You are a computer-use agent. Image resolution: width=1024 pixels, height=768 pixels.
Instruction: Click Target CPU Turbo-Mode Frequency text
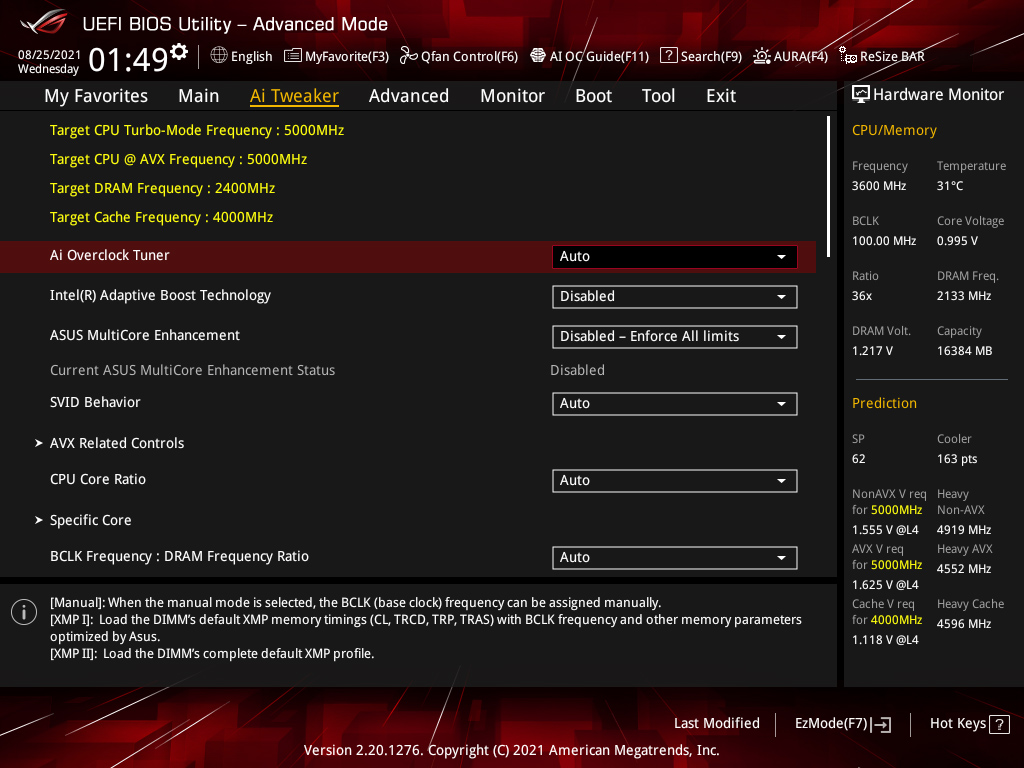pos(197,131)
